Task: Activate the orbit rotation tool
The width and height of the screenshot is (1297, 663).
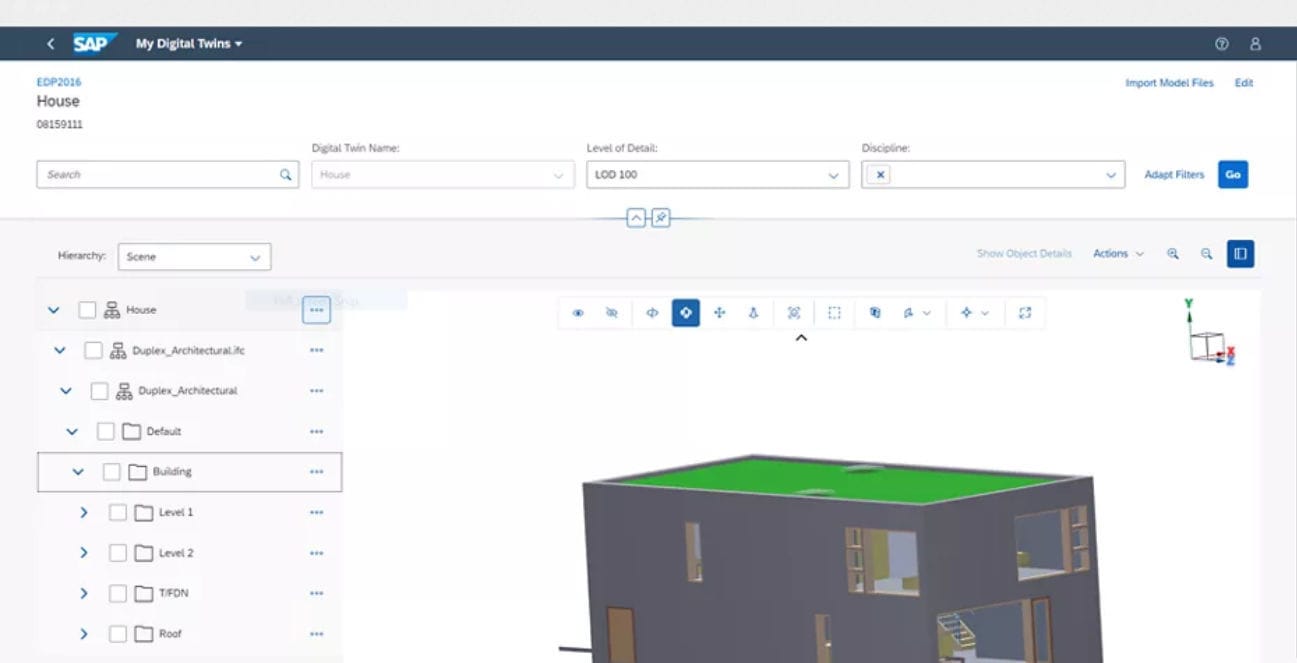Action: 684,312
